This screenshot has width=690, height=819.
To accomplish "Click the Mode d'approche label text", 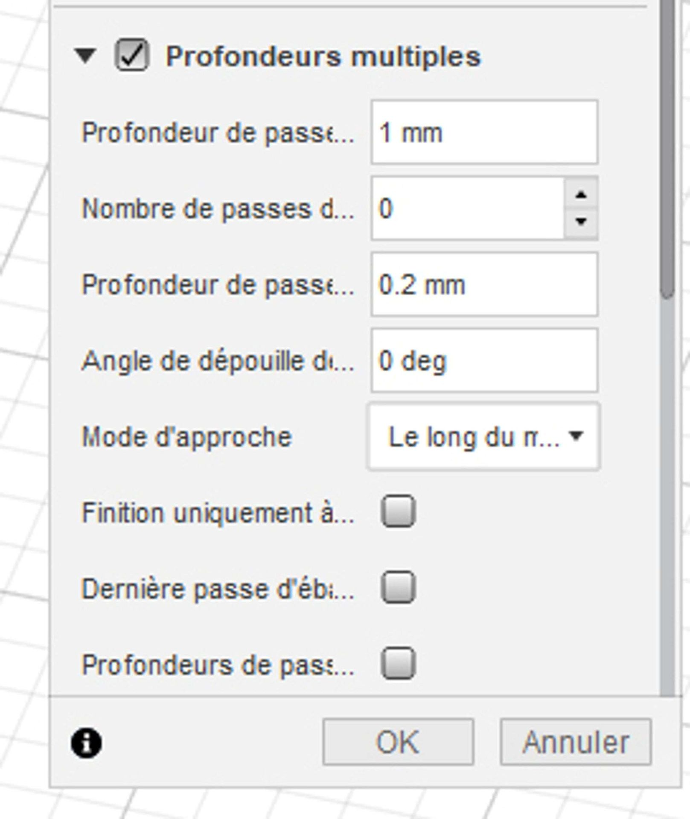I will coord(186,437).
